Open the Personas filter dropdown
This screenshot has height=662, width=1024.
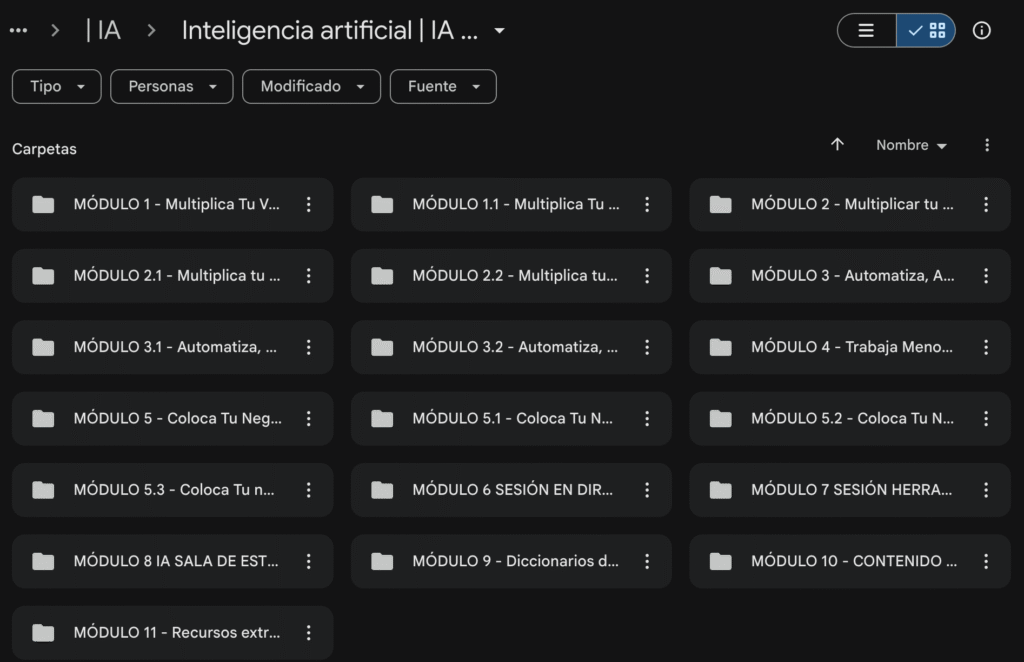pos(172,87)
